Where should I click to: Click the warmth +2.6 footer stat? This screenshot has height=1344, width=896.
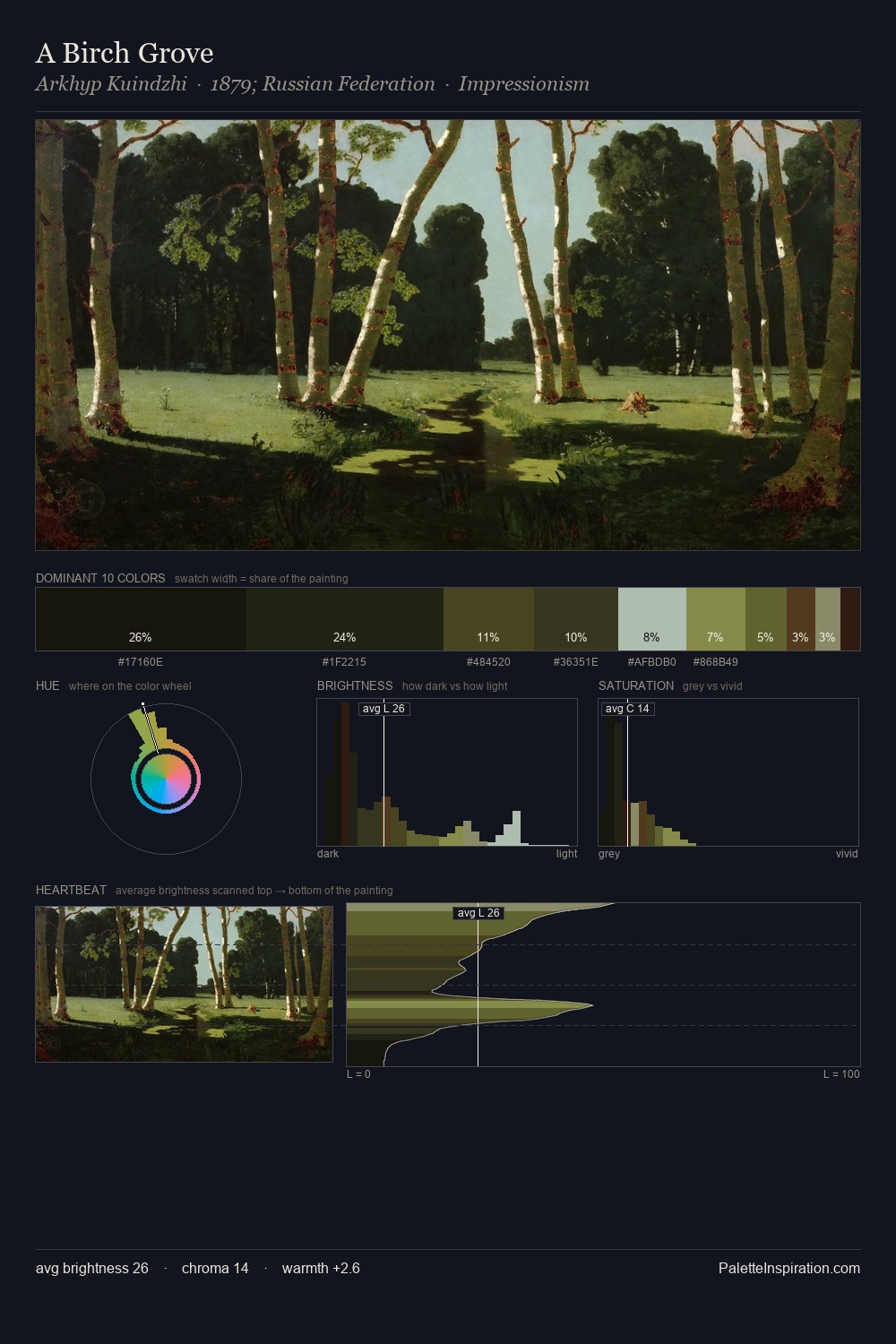click(321, 1269)
